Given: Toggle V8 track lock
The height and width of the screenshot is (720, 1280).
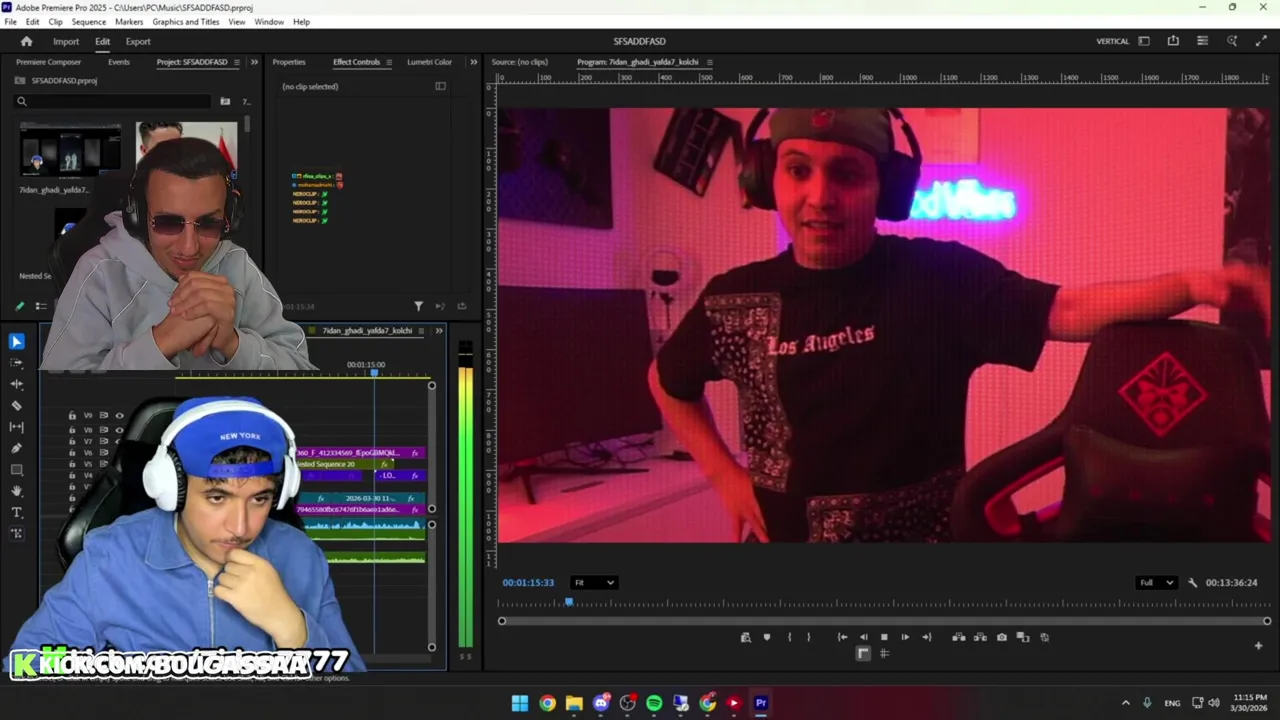Looking at the screenshot, I should tap(72, 430).
